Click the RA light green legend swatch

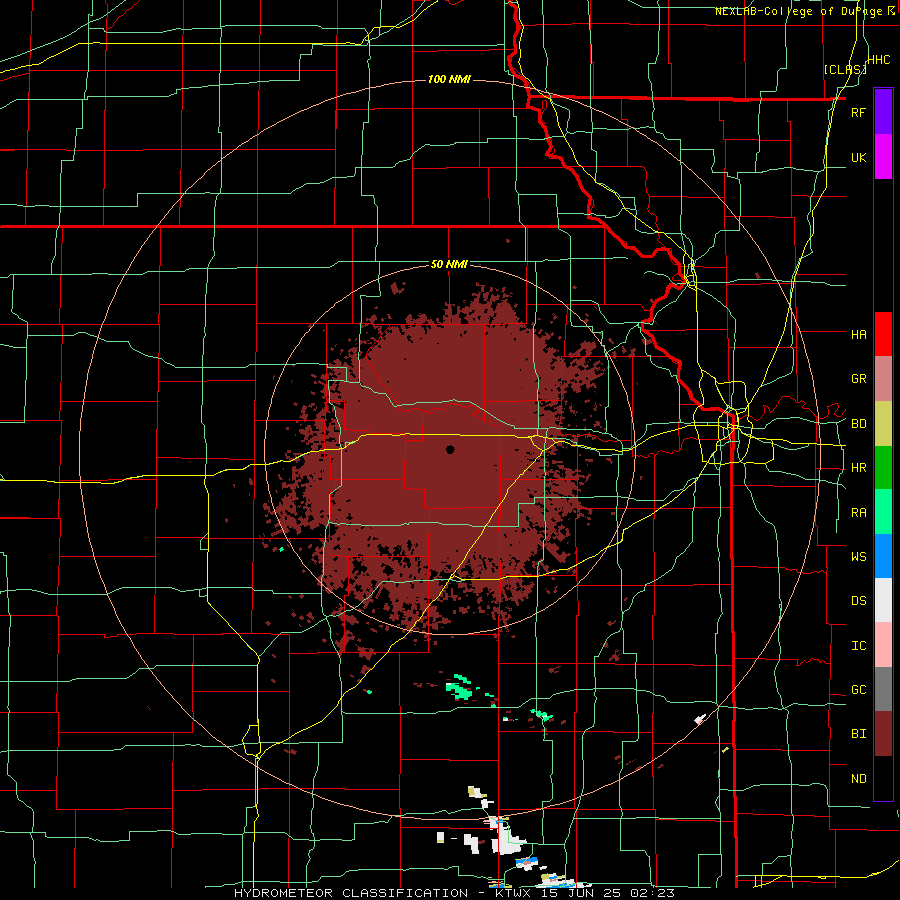[x=883, y=512]
